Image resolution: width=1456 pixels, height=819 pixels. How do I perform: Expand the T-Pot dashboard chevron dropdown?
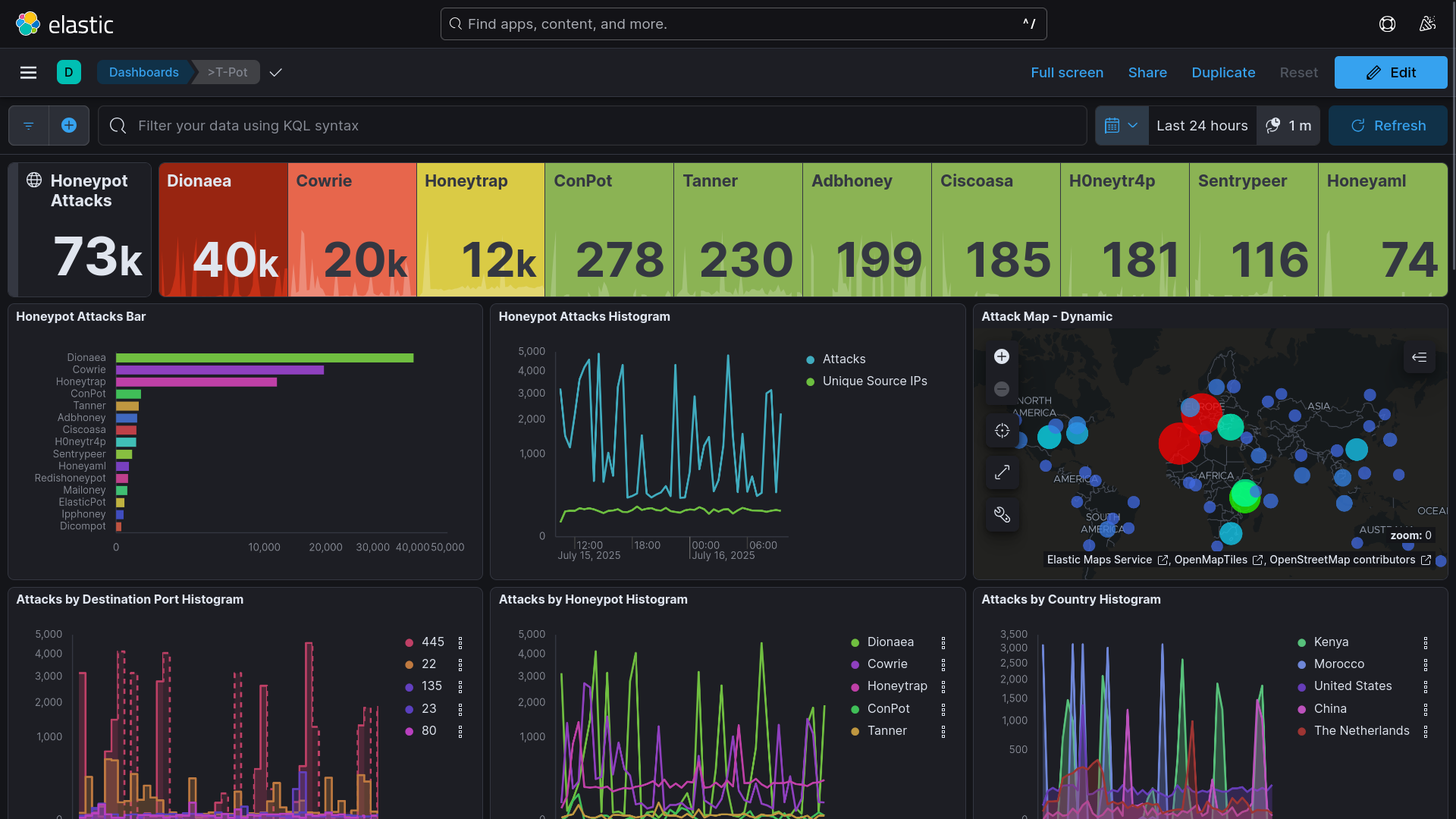pos(276,73)
